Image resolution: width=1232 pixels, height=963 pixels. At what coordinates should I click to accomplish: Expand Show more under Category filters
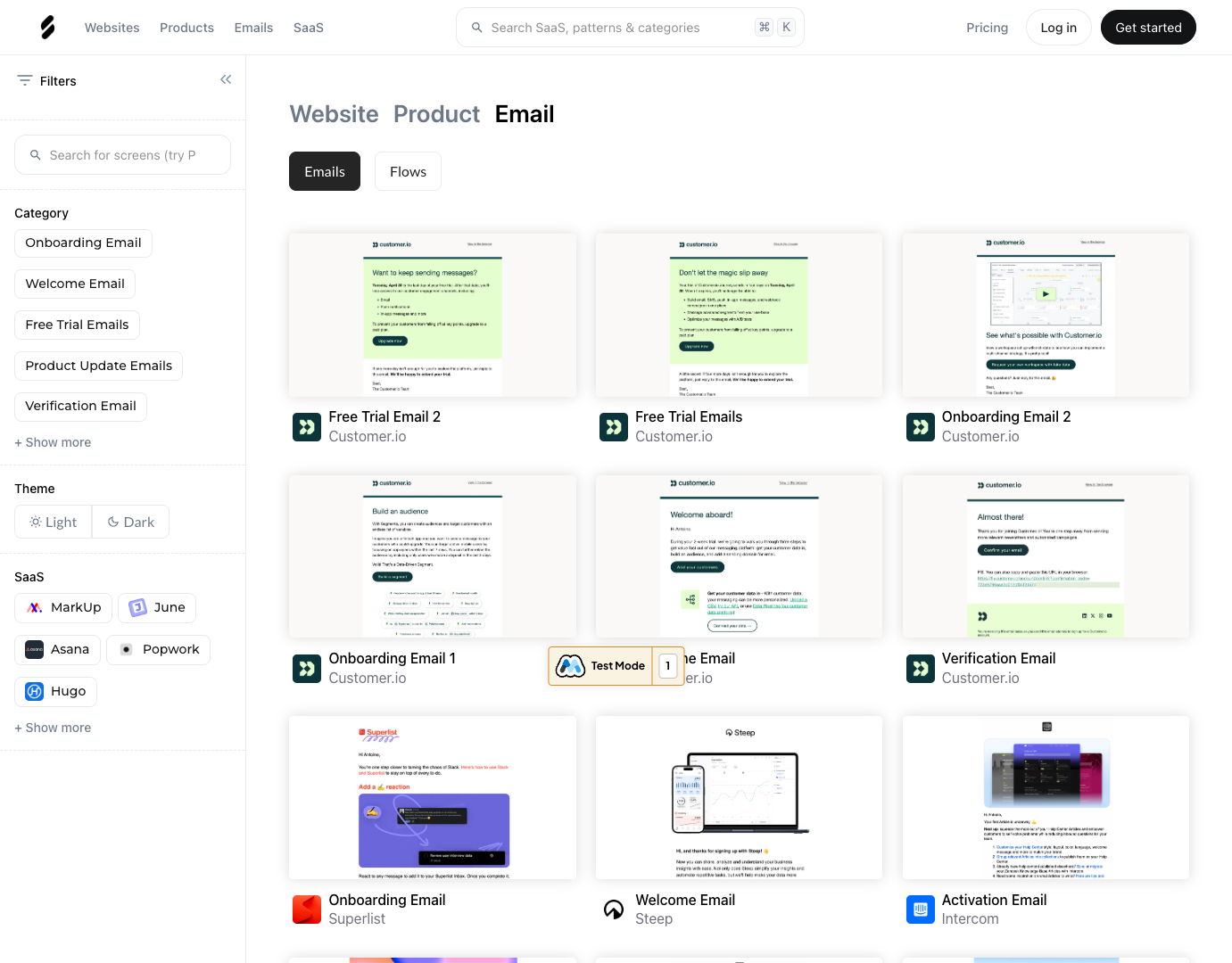(53, 442)
